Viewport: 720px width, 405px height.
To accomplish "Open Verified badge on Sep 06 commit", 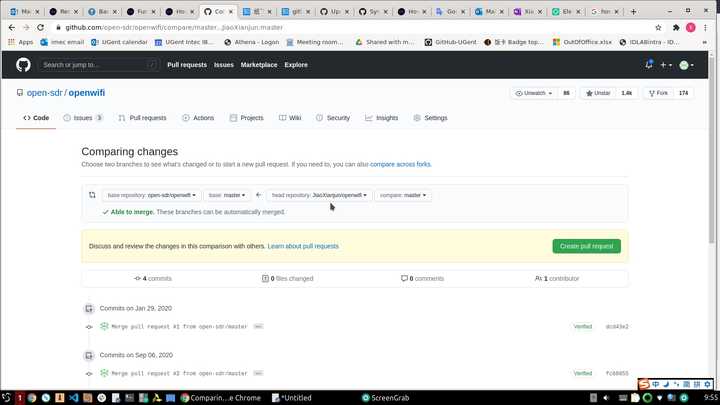I will pyautogui.click(x=582, y=374).
